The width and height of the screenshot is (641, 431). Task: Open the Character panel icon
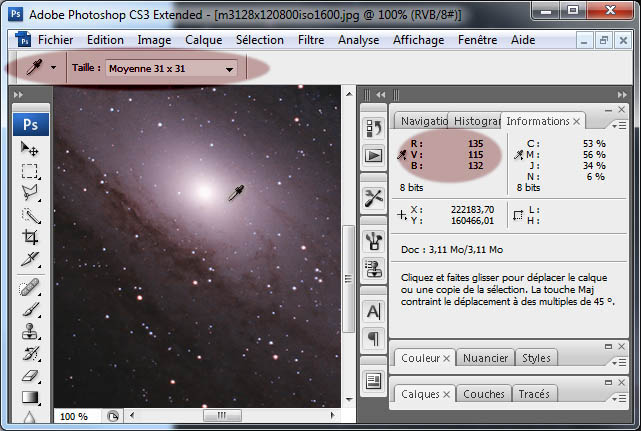(374, 311)
